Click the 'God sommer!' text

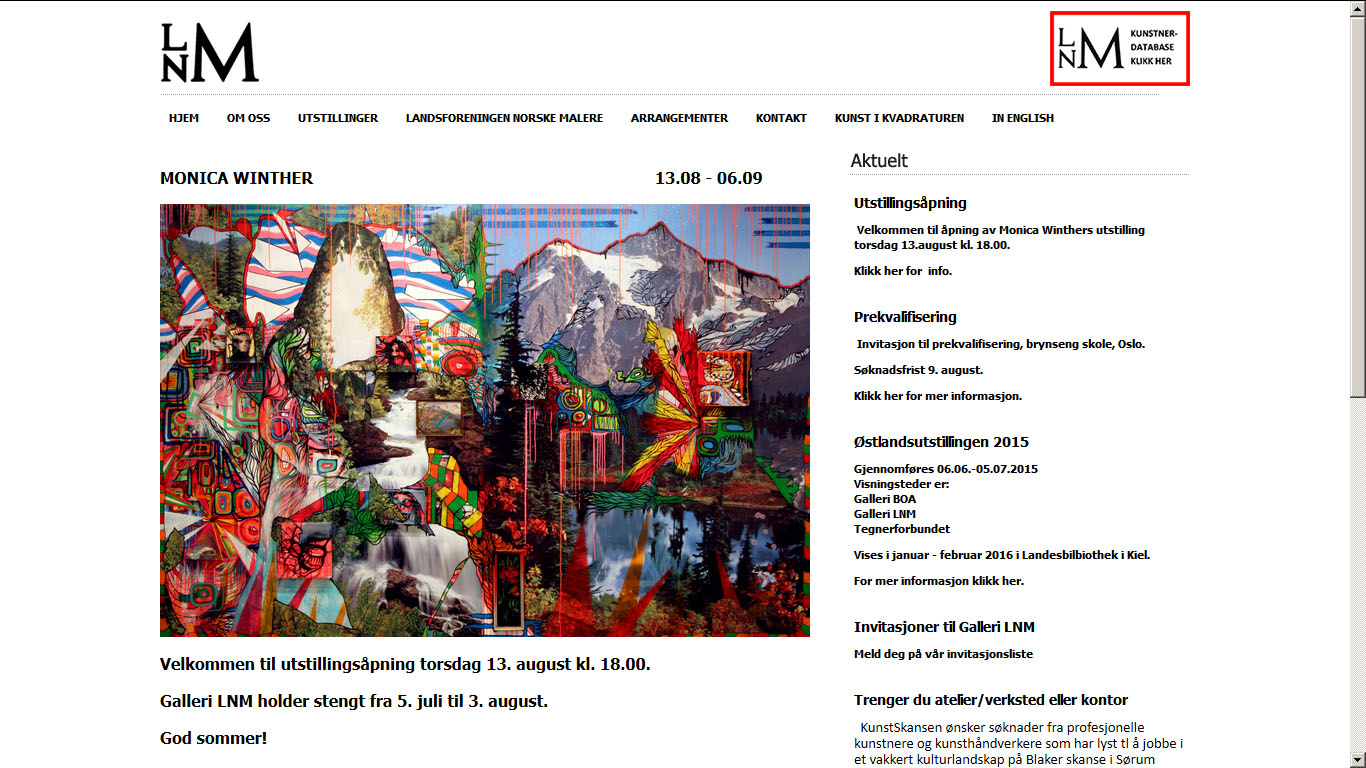pyautogui.click(x=214, y=739)
